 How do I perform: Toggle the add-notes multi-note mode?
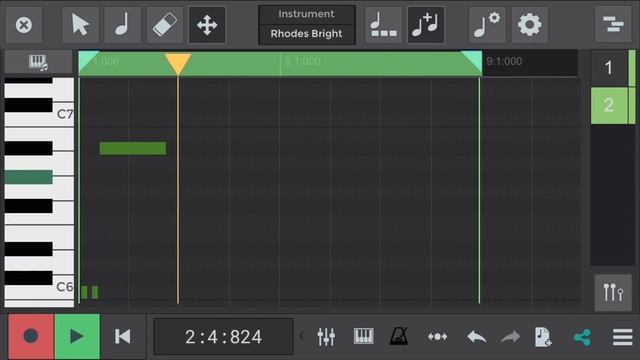tap(426, 25)
